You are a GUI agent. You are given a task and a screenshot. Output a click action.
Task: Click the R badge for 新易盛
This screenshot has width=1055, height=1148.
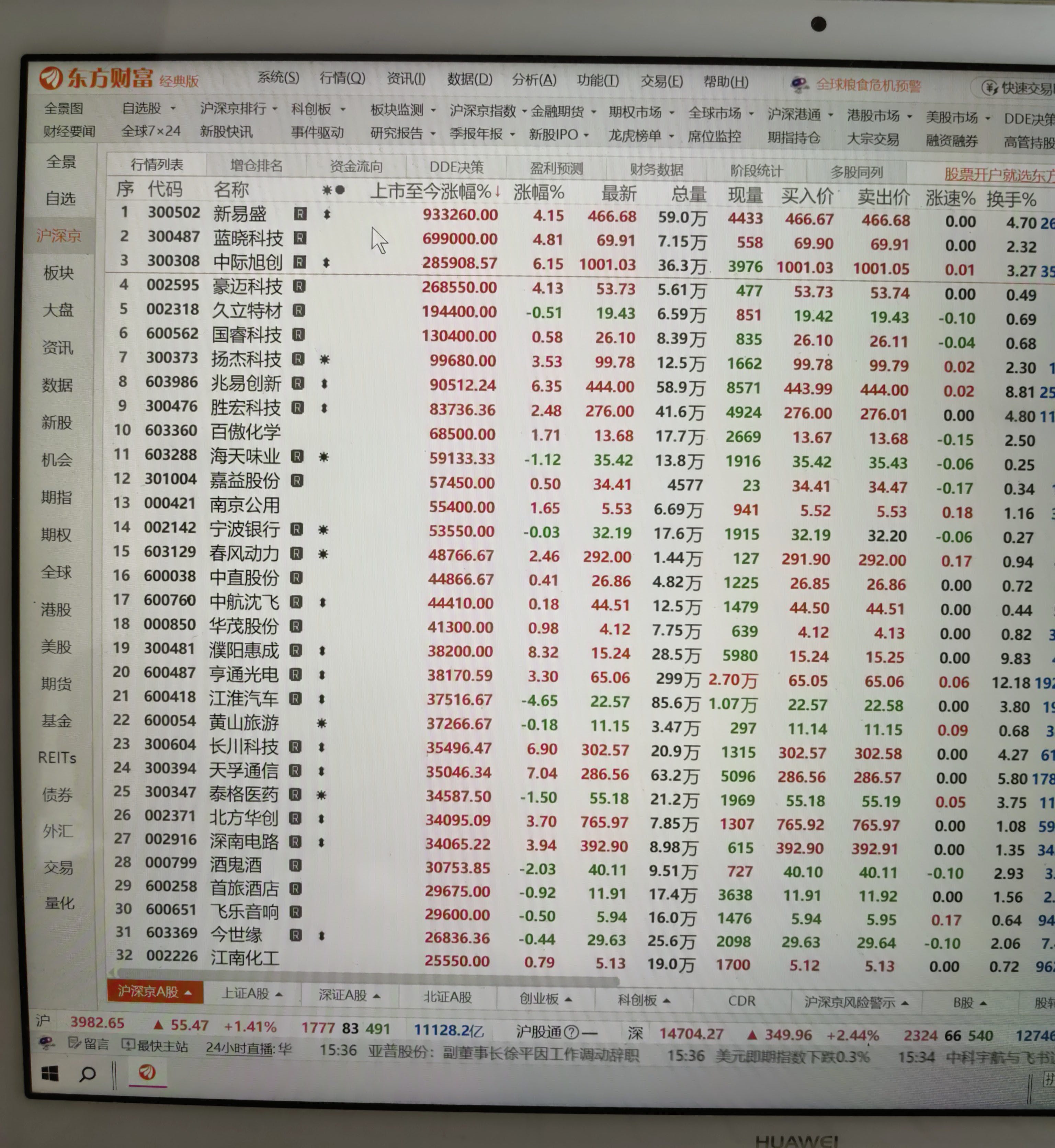300,214
